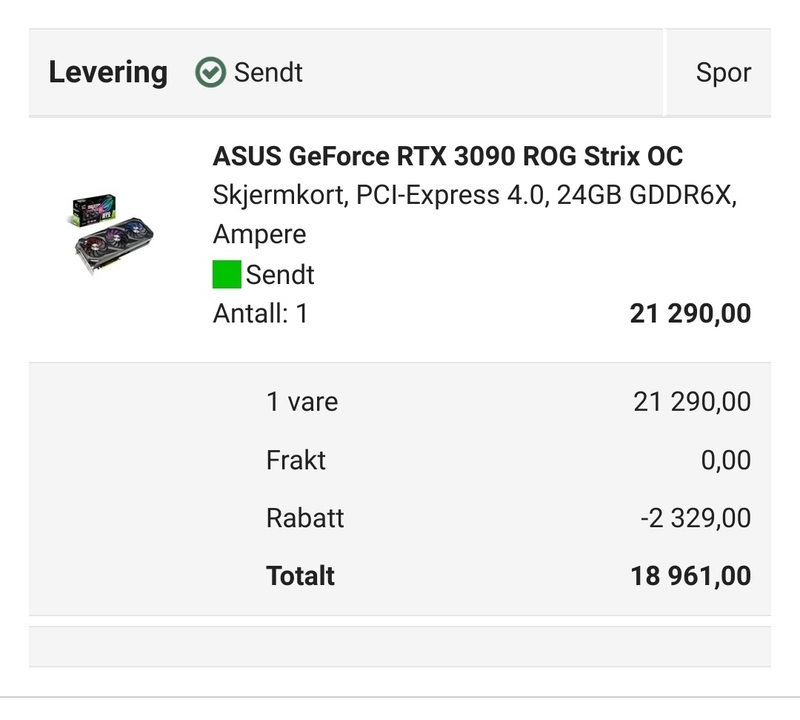The height and width of the screenshot is (720, 800).
Task: Click the discount amount -2 329,00
Action: (695, 518)
